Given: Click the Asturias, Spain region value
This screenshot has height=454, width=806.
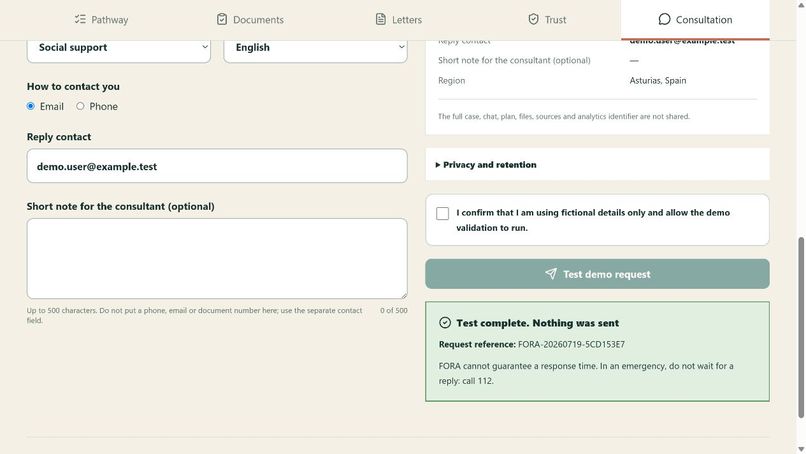Looking at the screenshot, I should pyautogui.click(x=657, y=80).
